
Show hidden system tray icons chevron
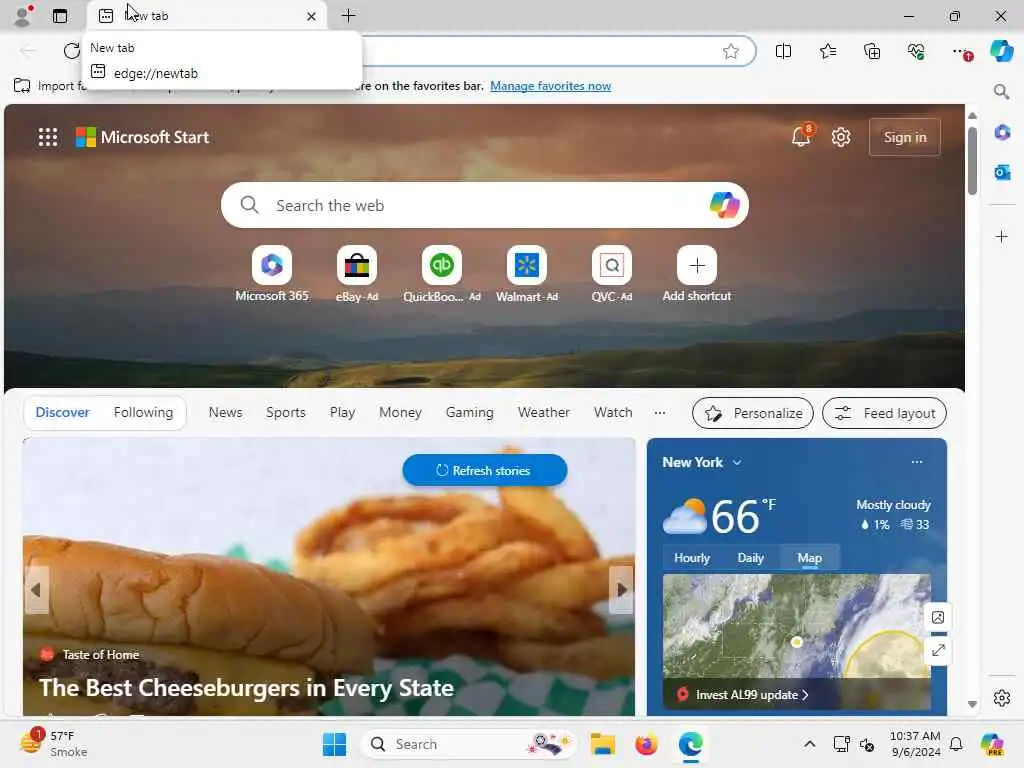point(809,744)
